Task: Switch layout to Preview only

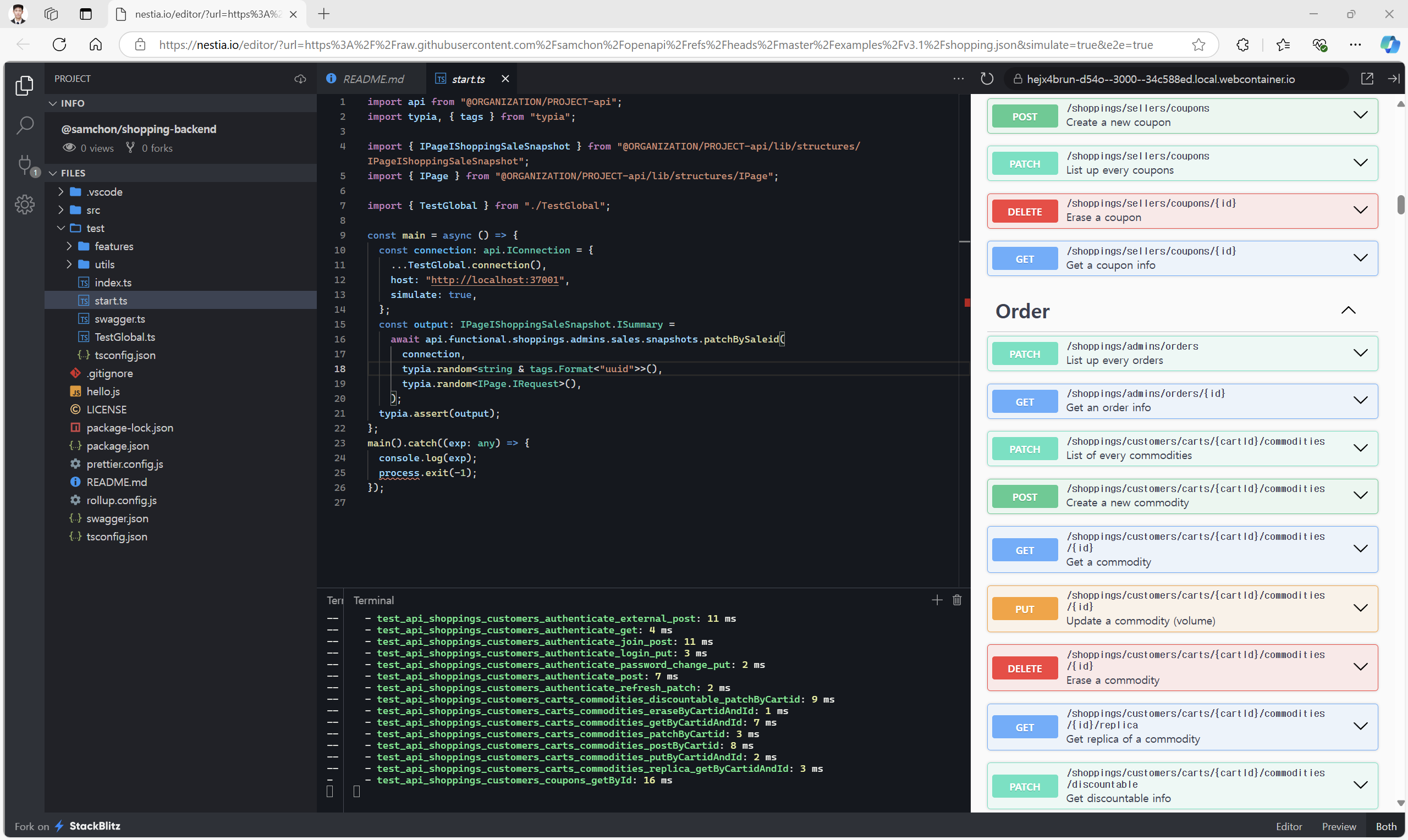Action: (1338, 826)
